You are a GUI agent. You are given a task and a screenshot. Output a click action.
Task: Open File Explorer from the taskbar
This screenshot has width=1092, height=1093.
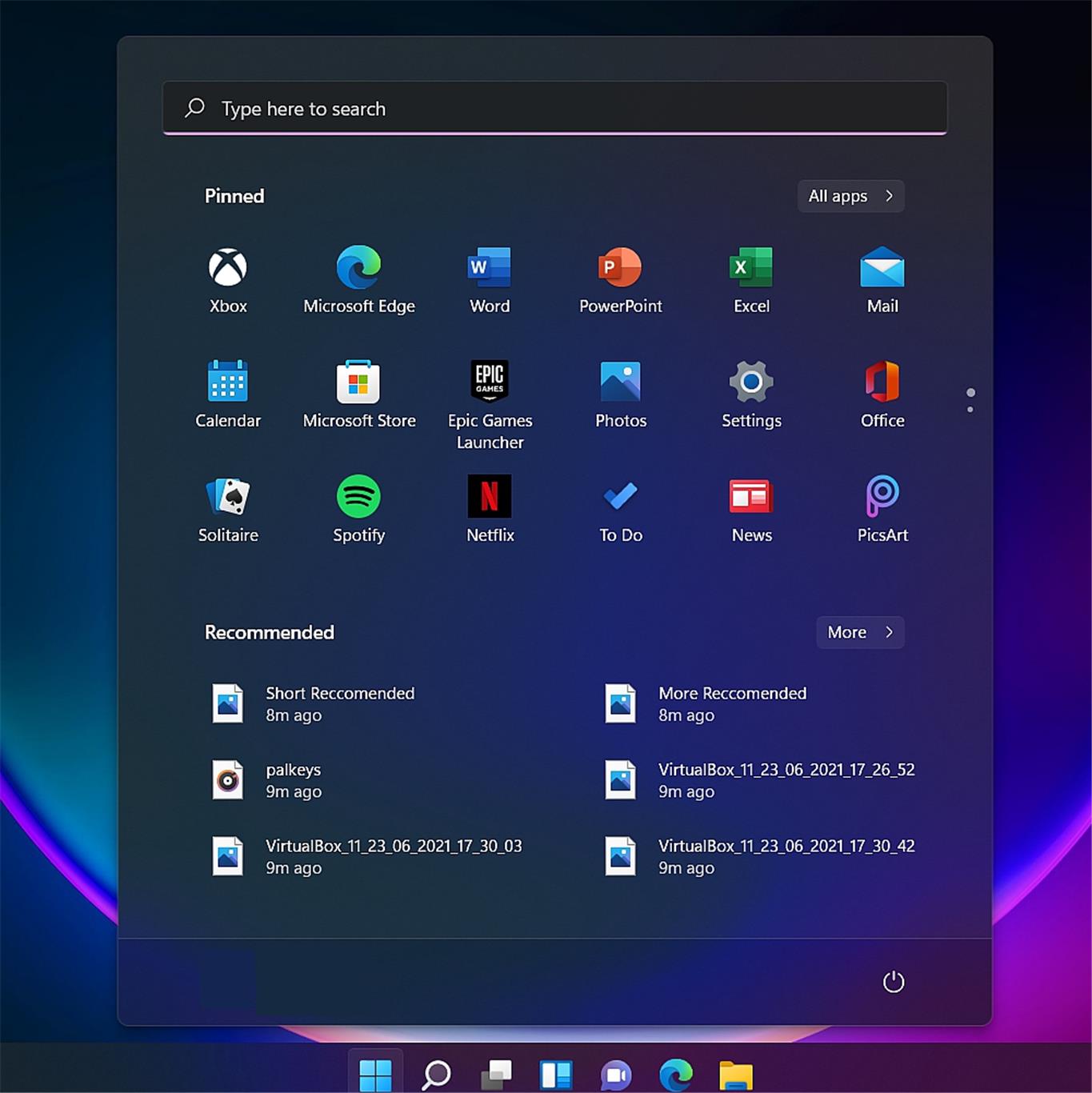point(735,1075)
